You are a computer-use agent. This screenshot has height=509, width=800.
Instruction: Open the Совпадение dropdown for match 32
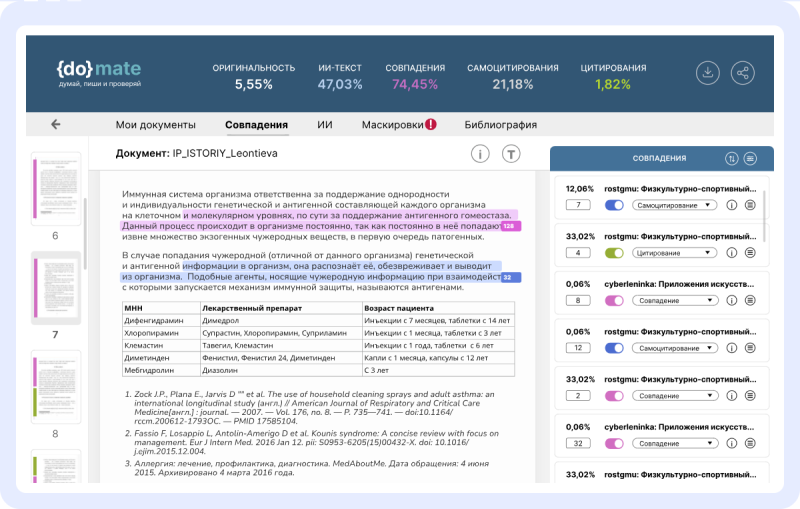(674, 443)
